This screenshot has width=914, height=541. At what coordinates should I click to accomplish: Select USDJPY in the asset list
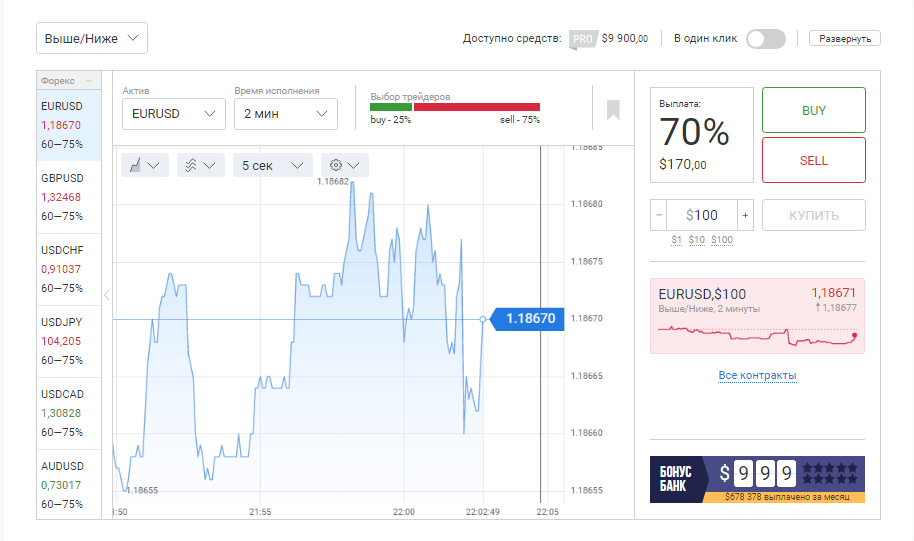click(x=68, y=341)
